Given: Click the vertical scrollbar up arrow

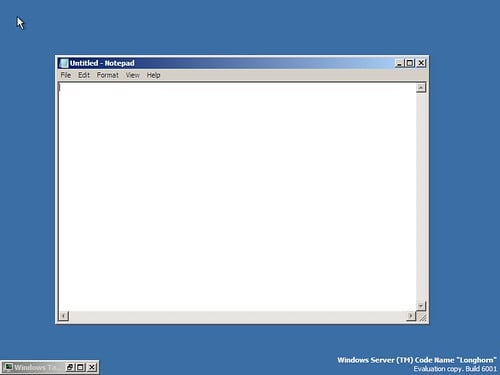Looking at the screenshot, I should pos(421,88).
